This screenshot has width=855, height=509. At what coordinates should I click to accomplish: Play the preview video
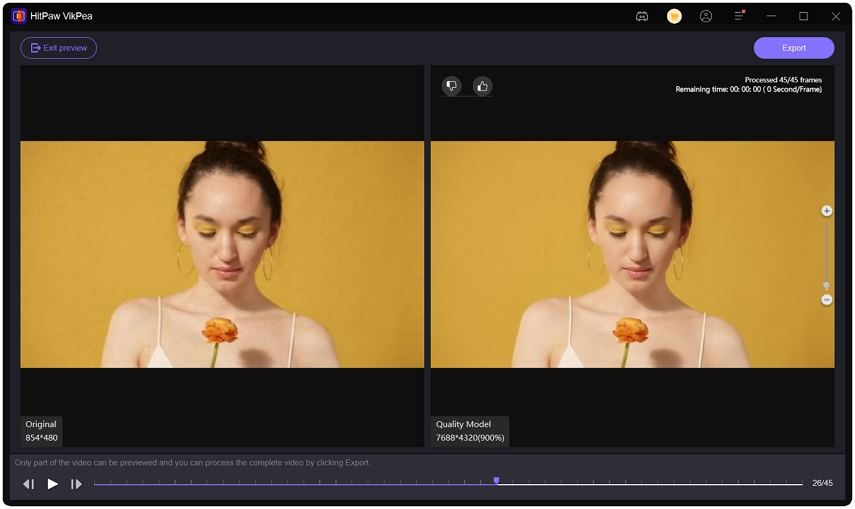(x=52, y=483)
